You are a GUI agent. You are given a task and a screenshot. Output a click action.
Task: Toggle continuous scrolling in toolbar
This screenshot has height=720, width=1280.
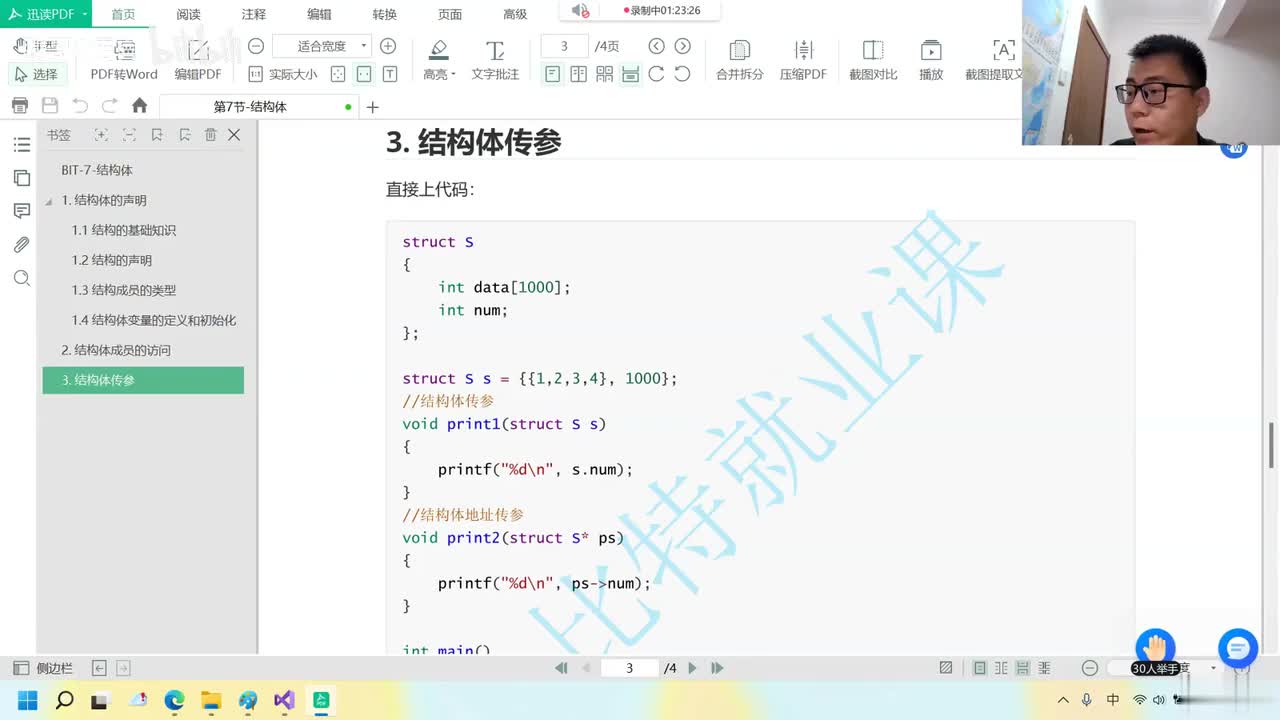pyautogui.click(x=630, y=74)
